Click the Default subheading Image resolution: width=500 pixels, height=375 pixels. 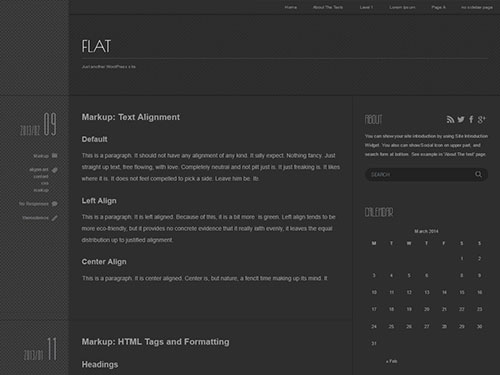click(95, 139)
